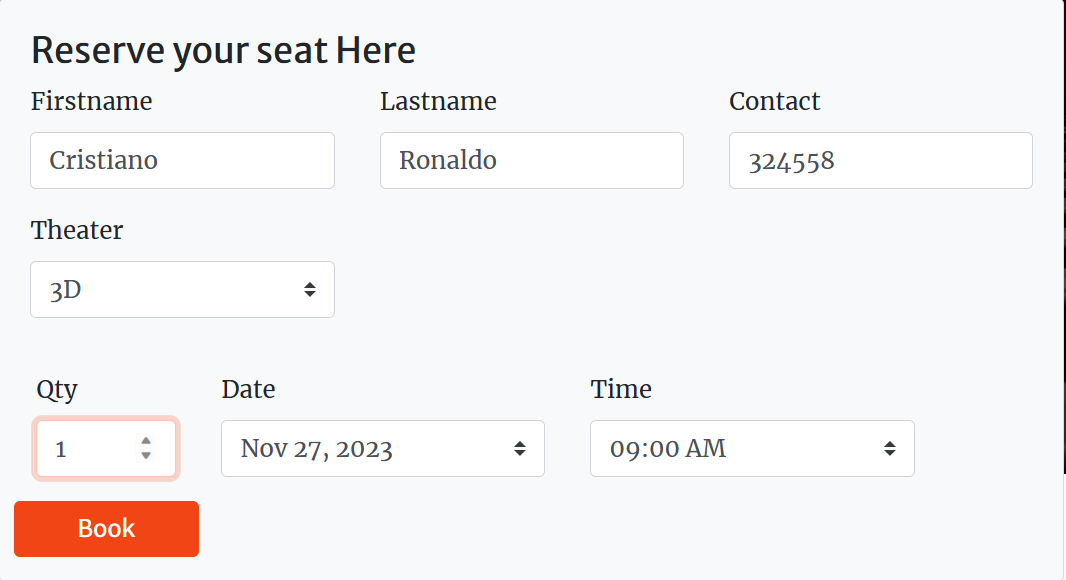Focus the Firstname field containing Cristiano
The width and height of the screenshot is (1066, 580).
point(182,160)
